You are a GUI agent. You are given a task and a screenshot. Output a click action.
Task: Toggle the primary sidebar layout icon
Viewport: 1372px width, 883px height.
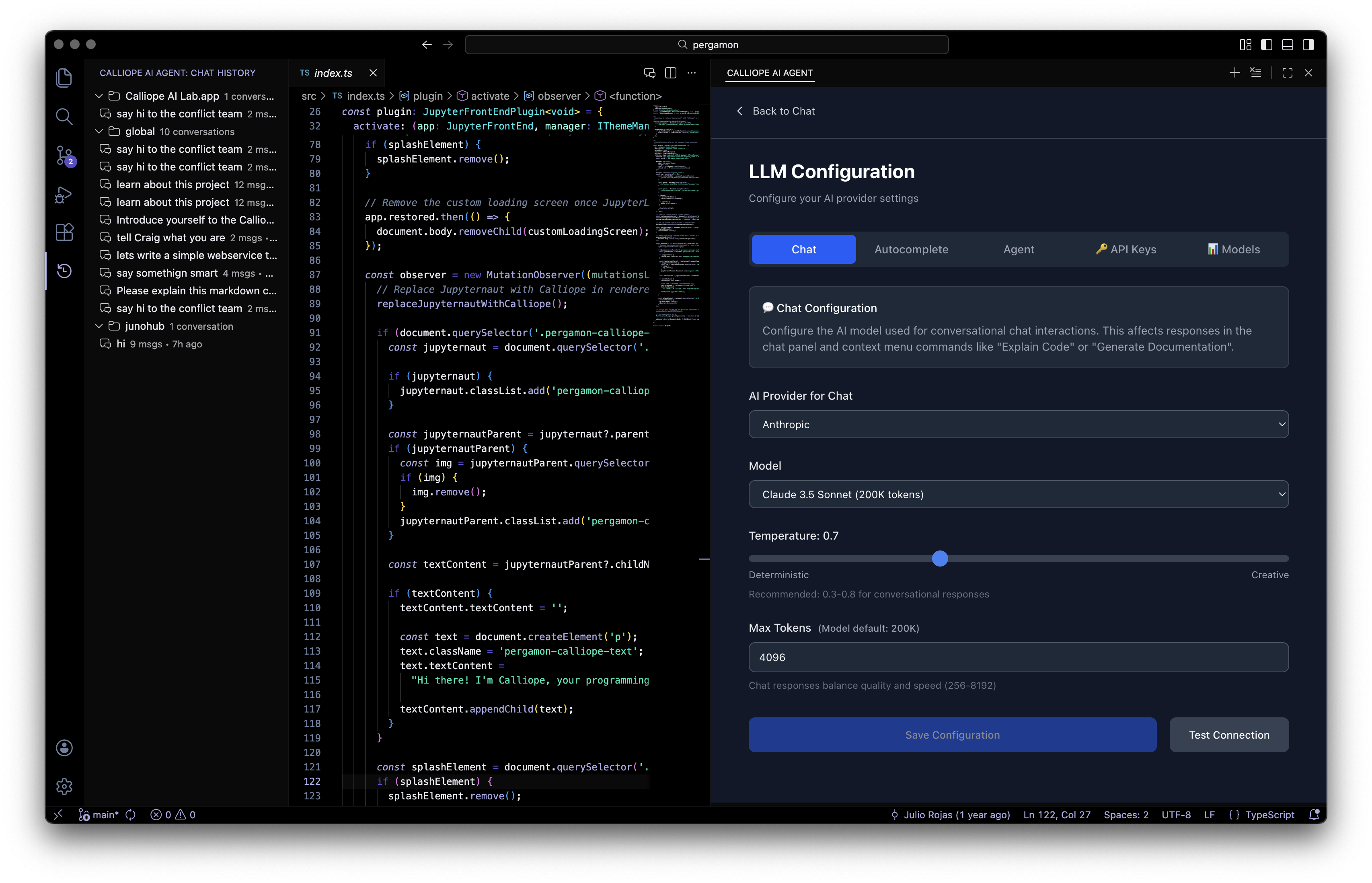point(1267,45)
